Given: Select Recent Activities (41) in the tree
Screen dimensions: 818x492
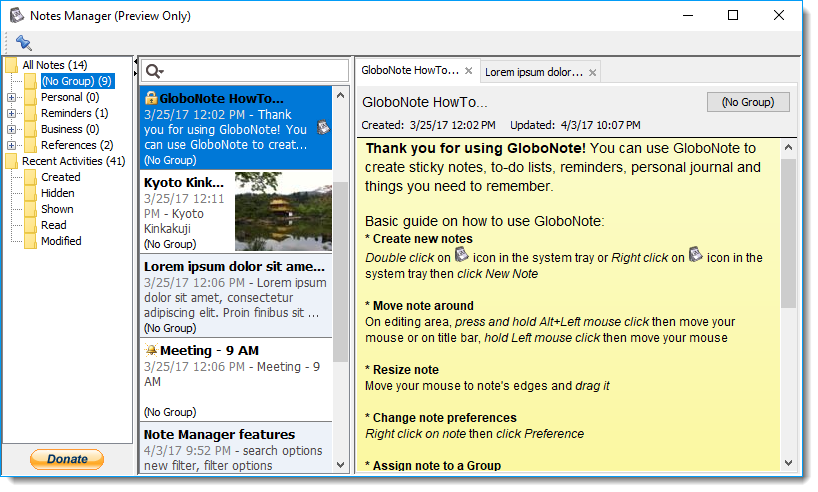Looking at the screenshot, I should (x=74, y=161).
